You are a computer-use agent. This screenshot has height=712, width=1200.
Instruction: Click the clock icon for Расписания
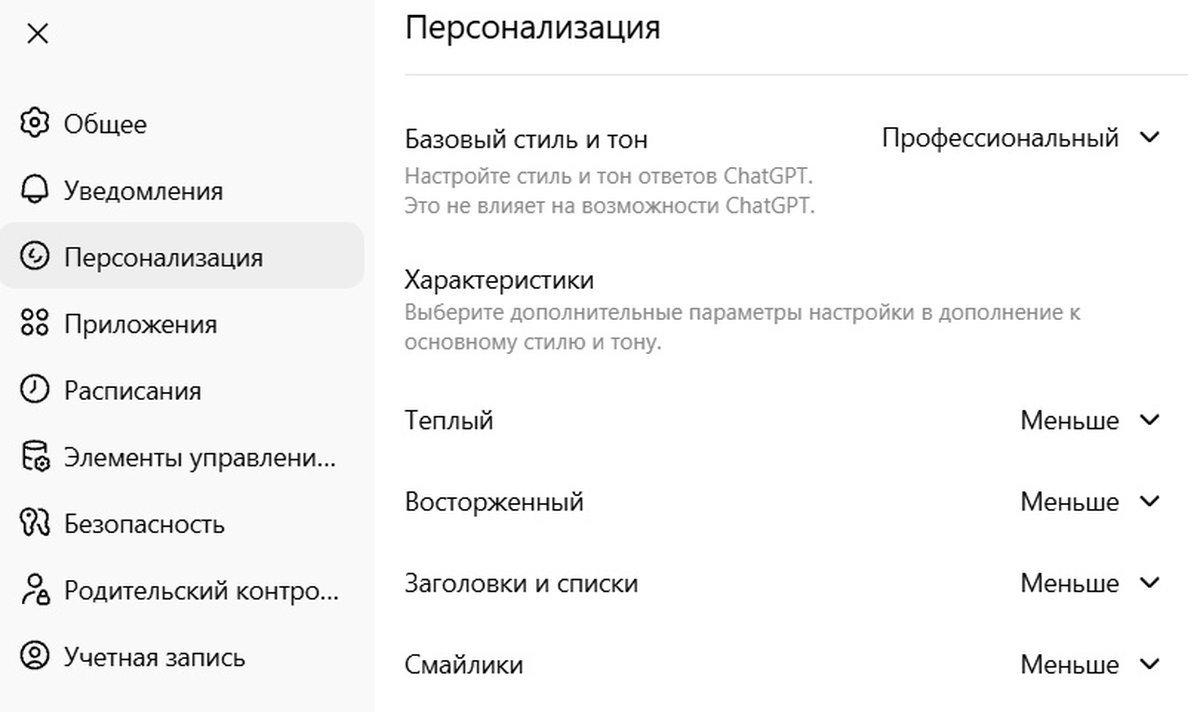tap(35, 390)
